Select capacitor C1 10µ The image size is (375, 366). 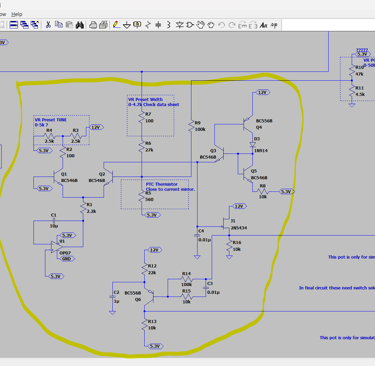click(54, 221)
